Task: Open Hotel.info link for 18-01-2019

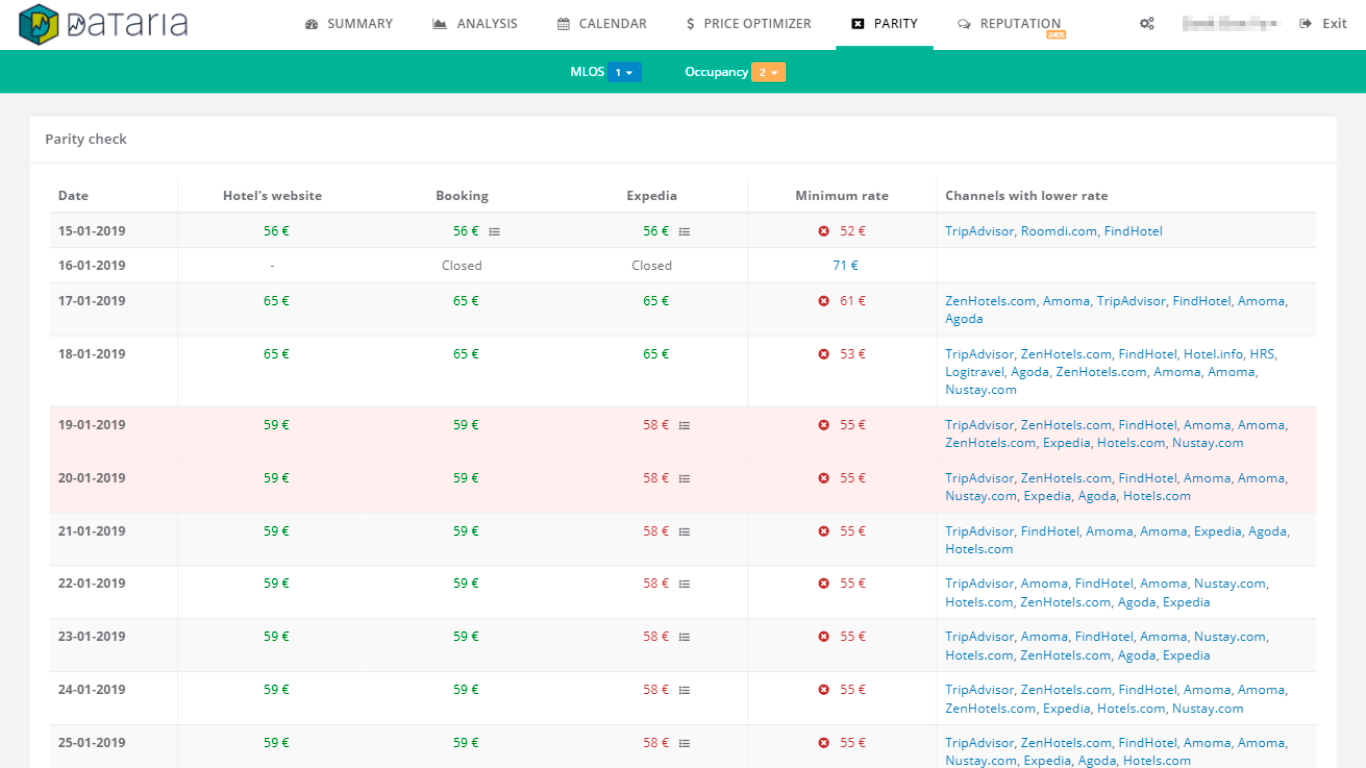Action: click(x=1213, y=354)
